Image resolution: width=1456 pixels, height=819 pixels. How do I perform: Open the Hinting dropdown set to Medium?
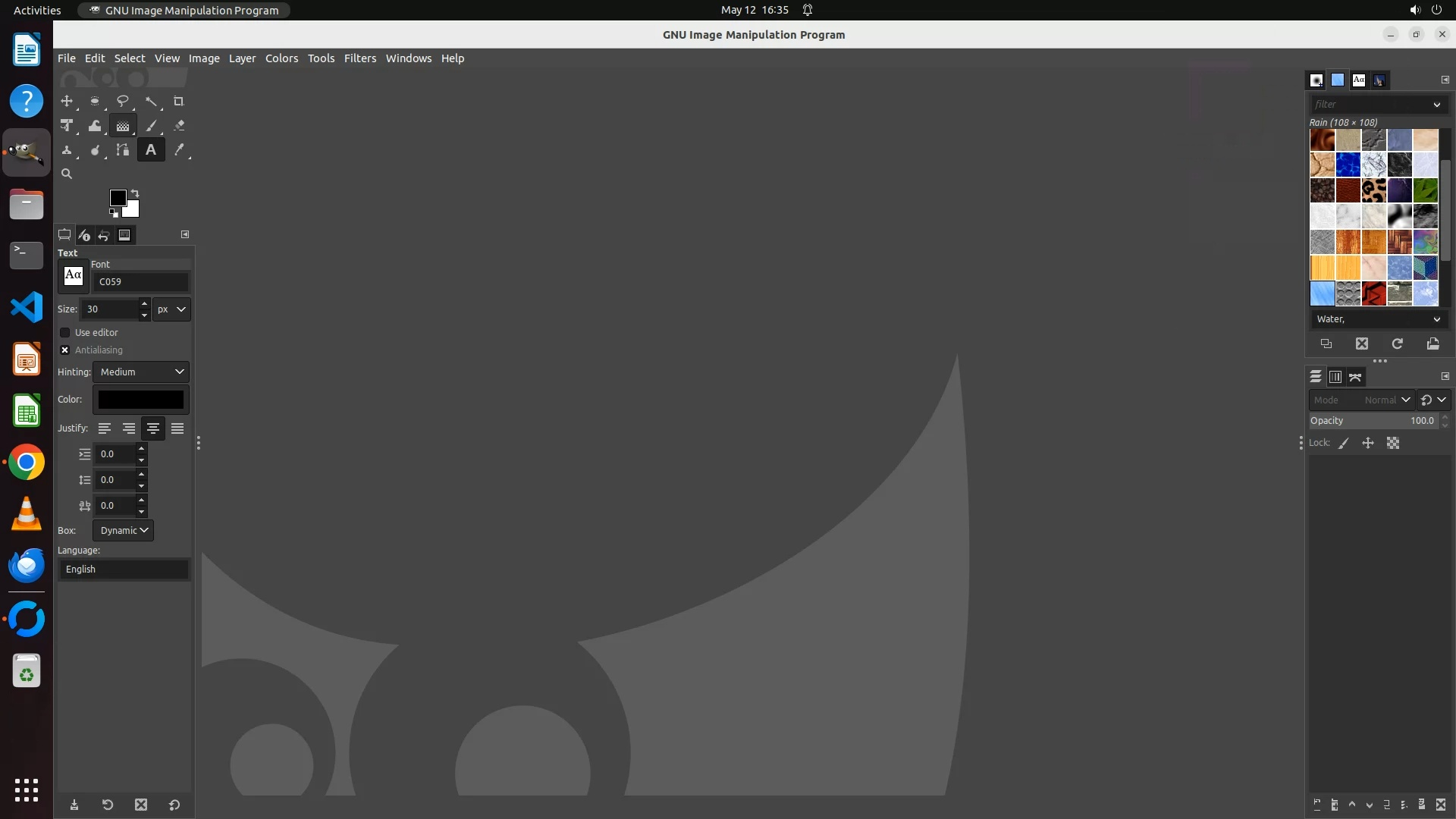(141, 372)
